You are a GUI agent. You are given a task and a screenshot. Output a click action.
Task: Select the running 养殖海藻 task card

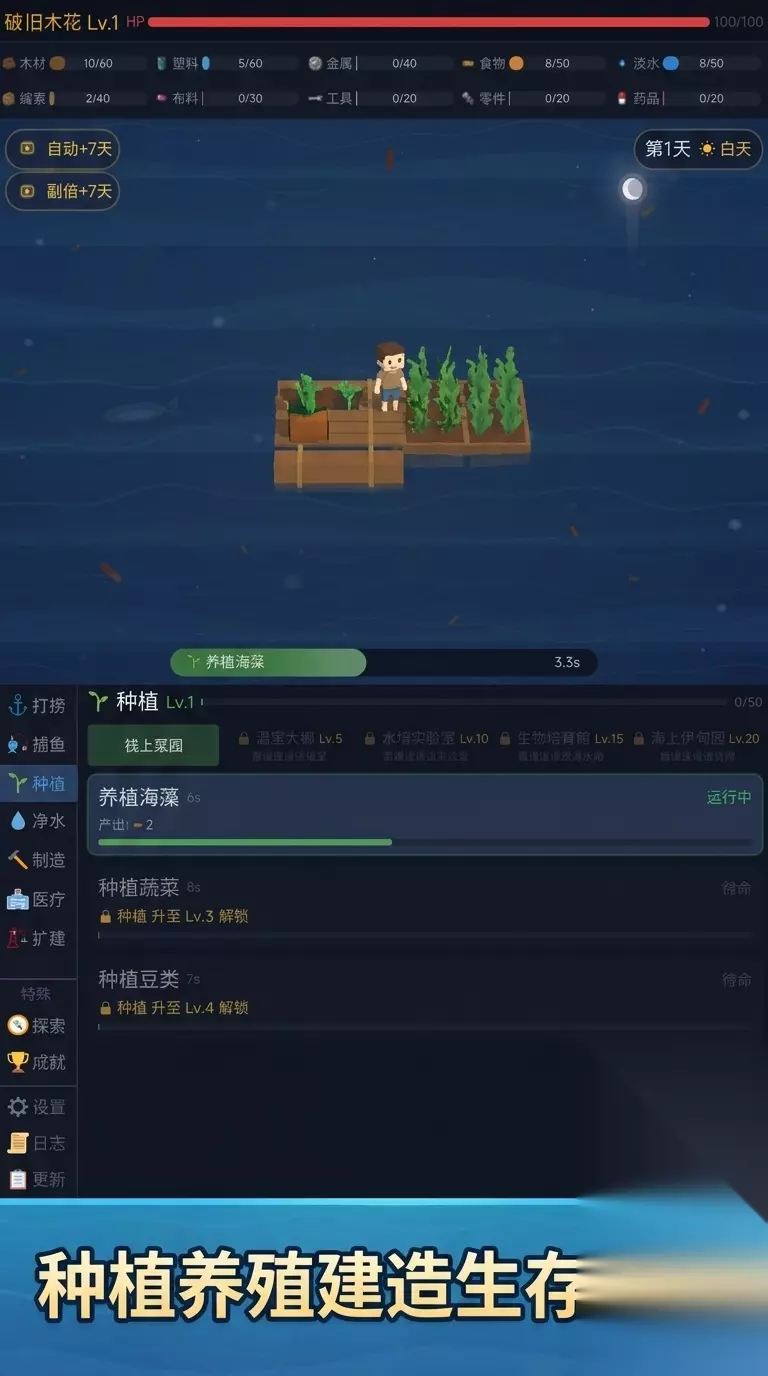click(x=425, y=814)
